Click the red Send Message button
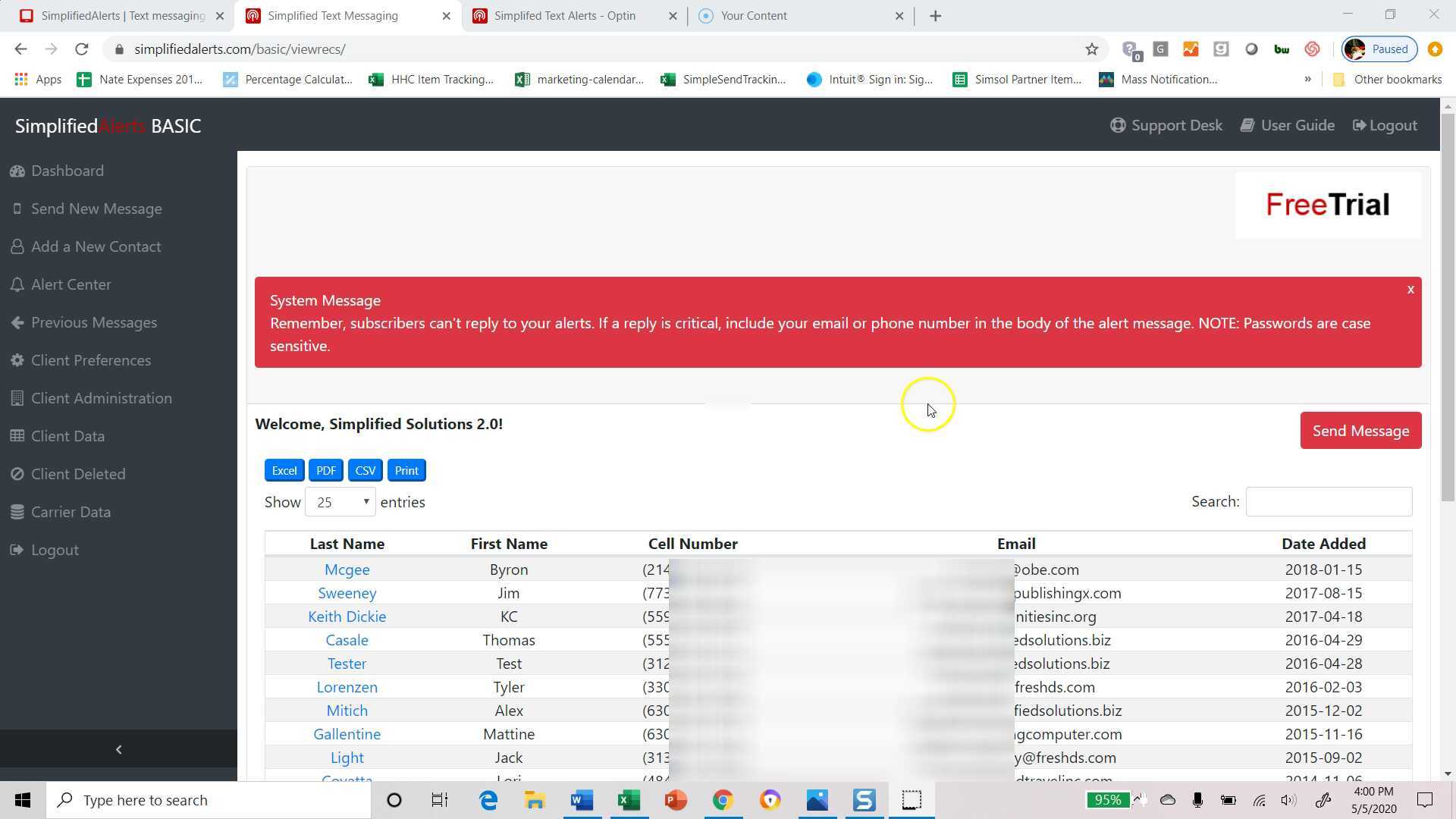1456x819 pixels. point(1360,431)
